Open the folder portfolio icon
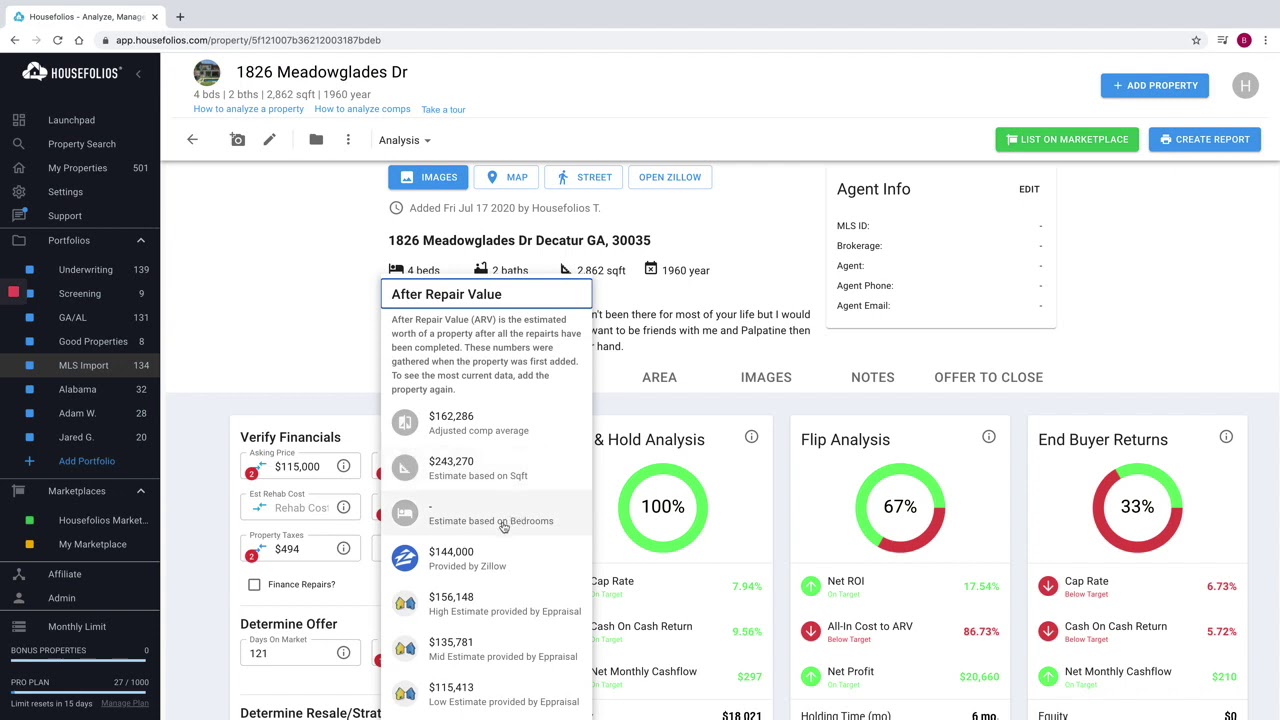 pos(316,140)
